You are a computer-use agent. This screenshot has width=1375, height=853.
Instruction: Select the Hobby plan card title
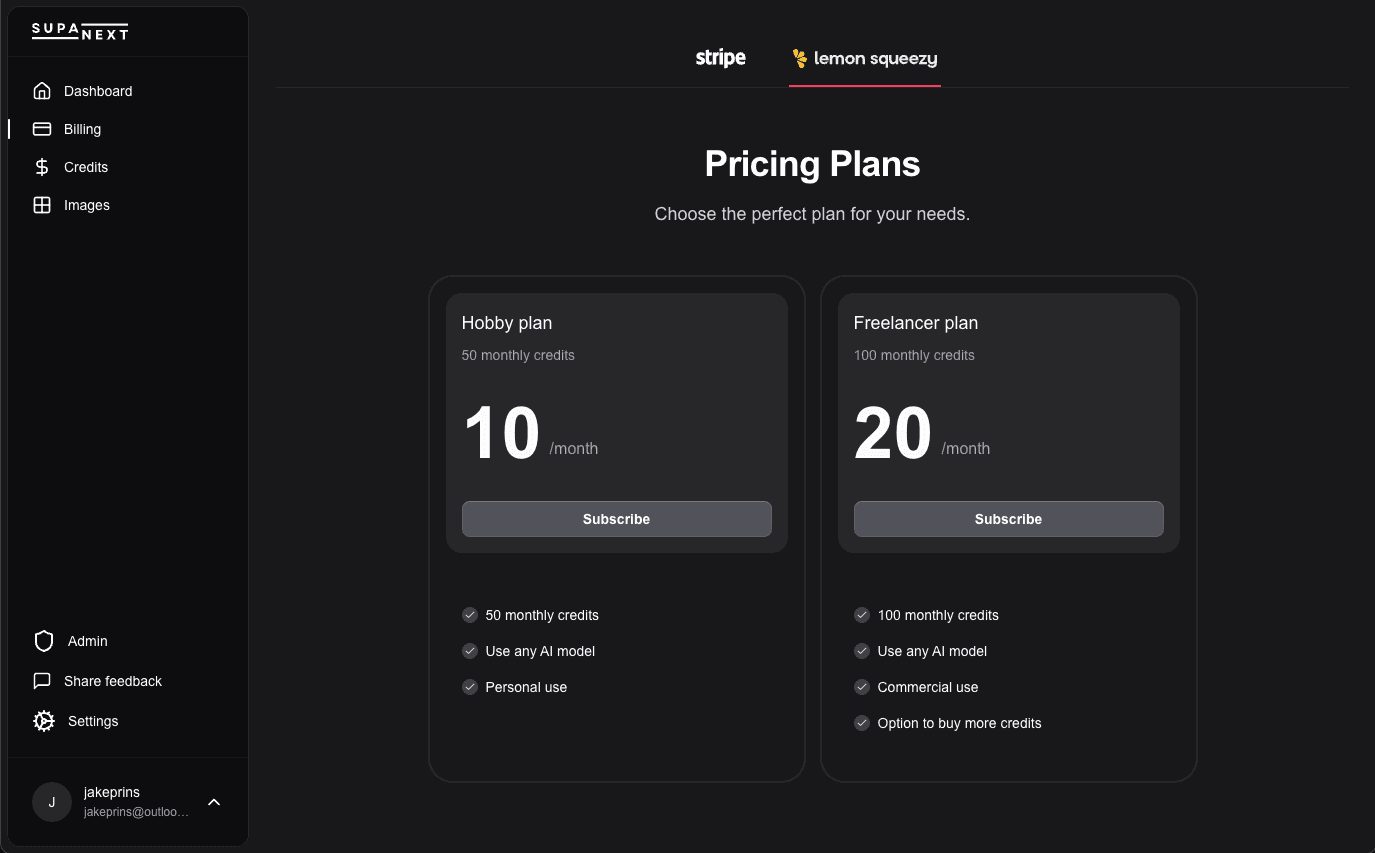click(507, 323)
